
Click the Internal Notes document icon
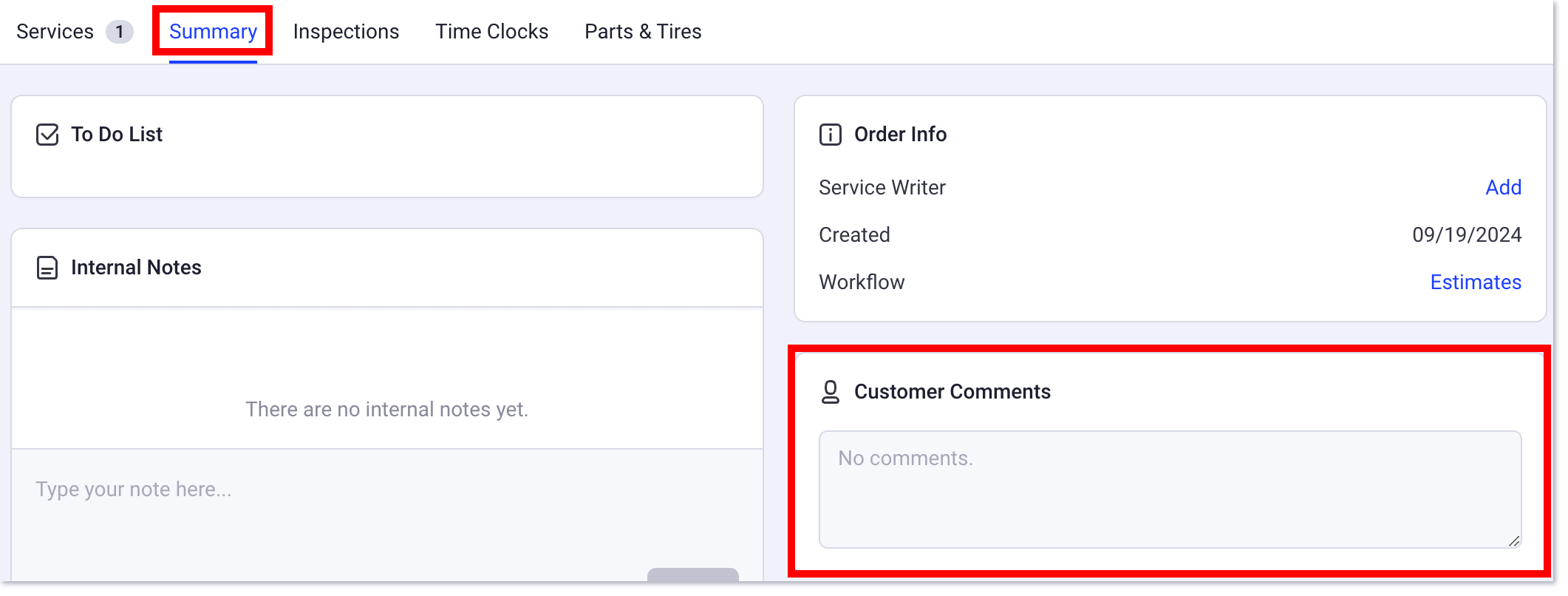pyautogui.click(x=47, y=268)
